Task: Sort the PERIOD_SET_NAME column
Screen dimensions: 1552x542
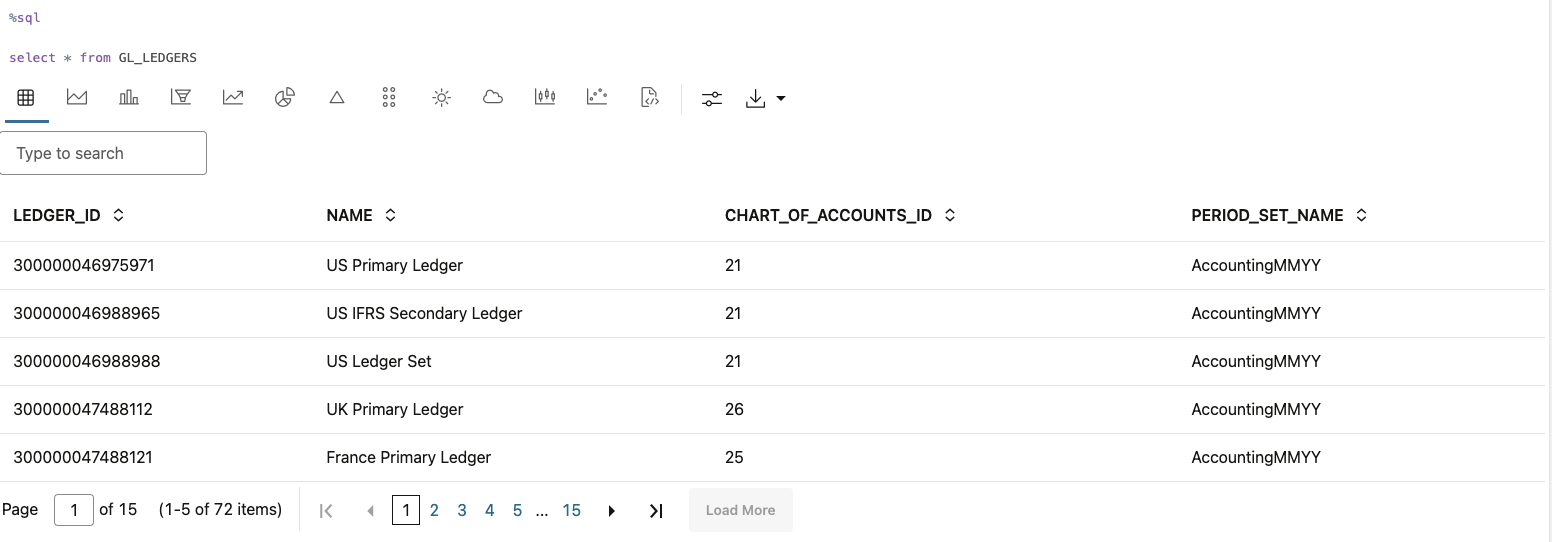Action: 1361,215
